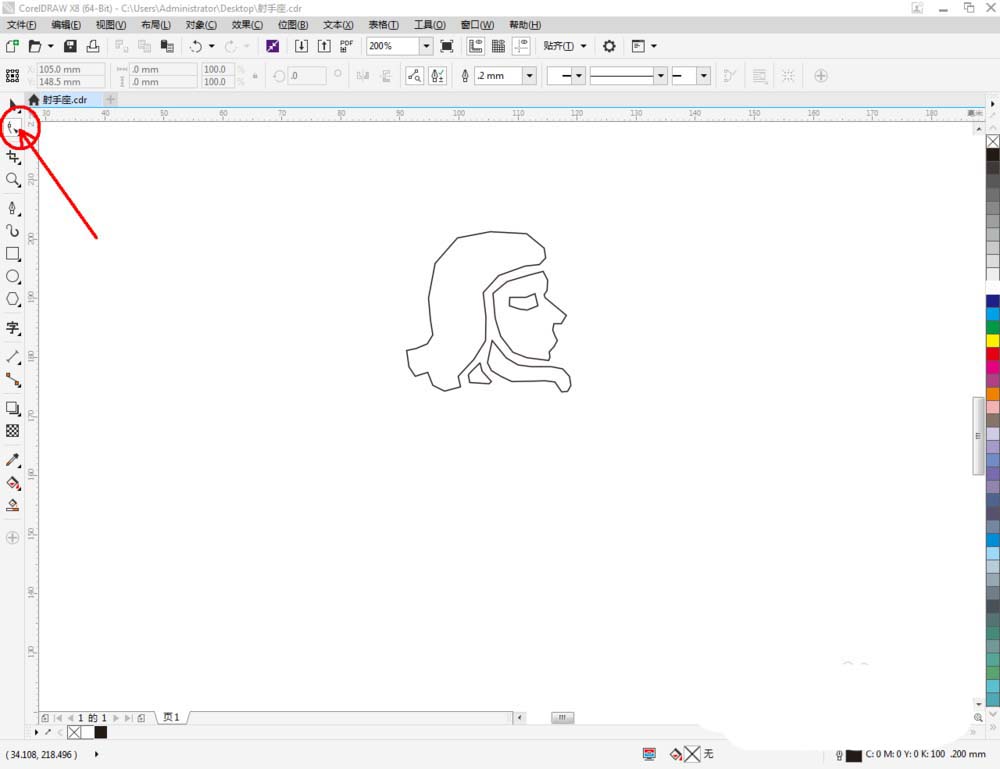
Task: Click the Export icon
Action: pyautogui.click(x=324, y=46)
